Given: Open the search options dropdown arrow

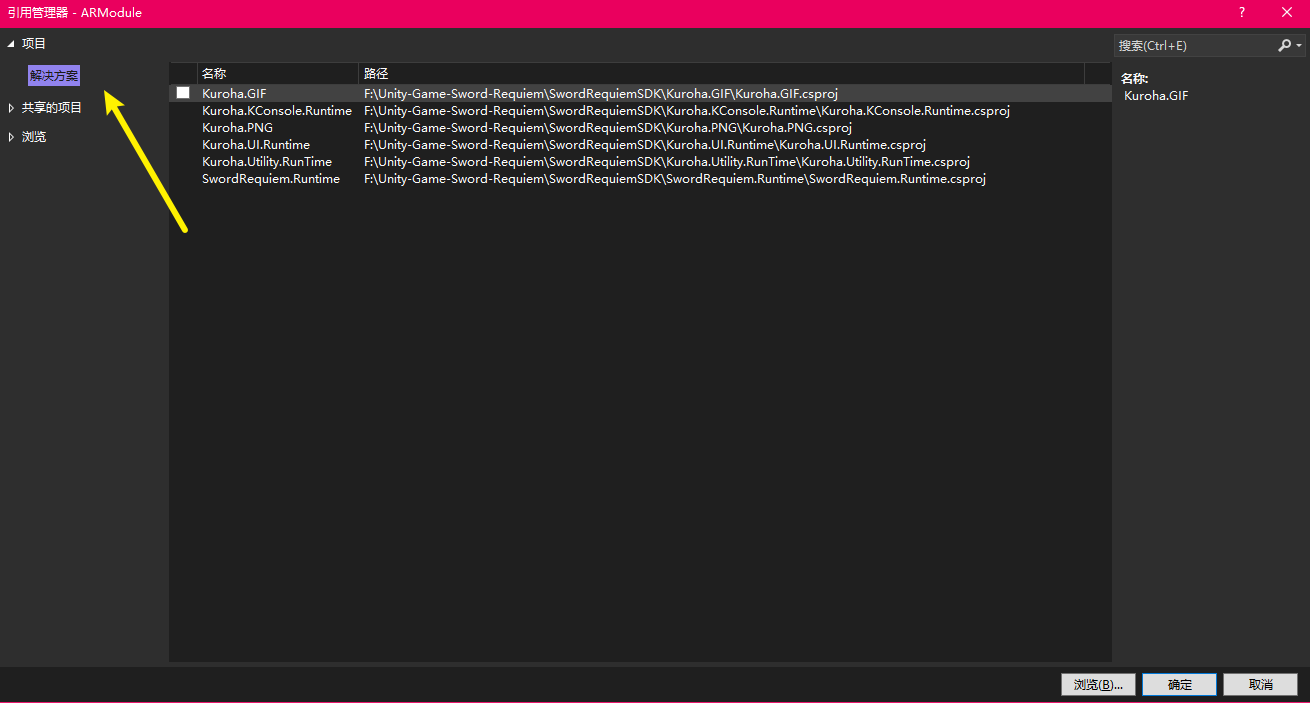Looking at the screenshot, I should click(1299, 46).
